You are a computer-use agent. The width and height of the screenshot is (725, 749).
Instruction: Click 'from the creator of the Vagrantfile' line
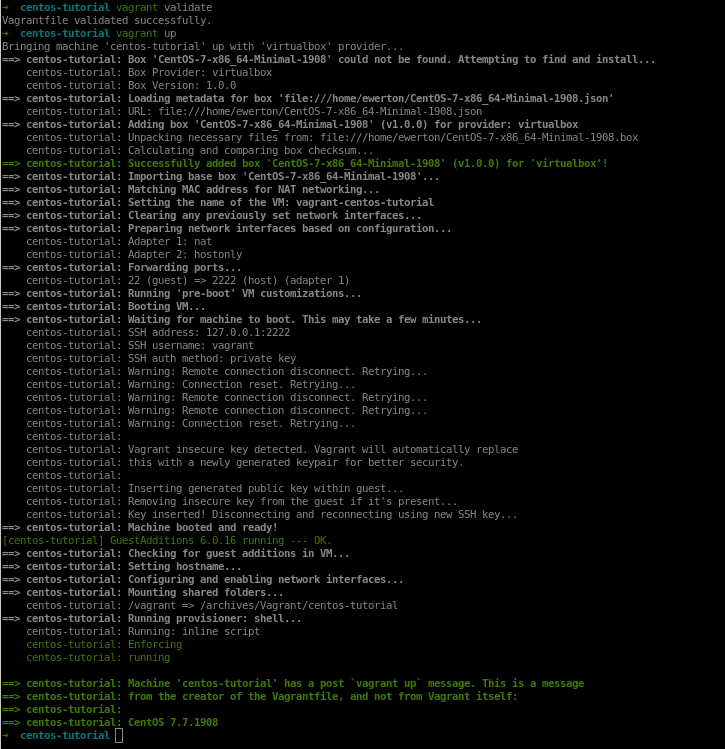pos(260,696)
